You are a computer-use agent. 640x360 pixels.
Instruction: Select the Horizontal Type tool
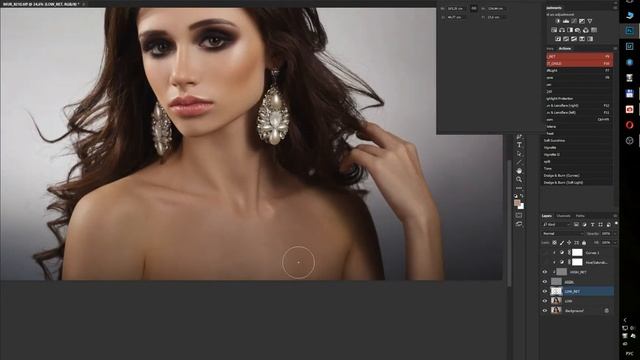click(519, 145)
